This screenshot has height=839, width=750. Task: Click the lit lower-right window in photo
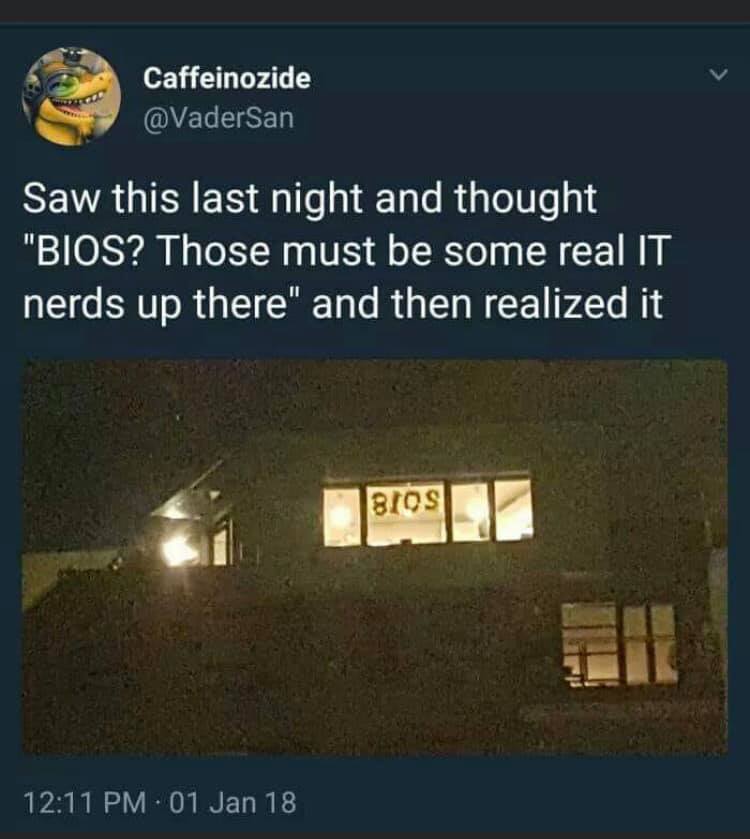(619, 644)
